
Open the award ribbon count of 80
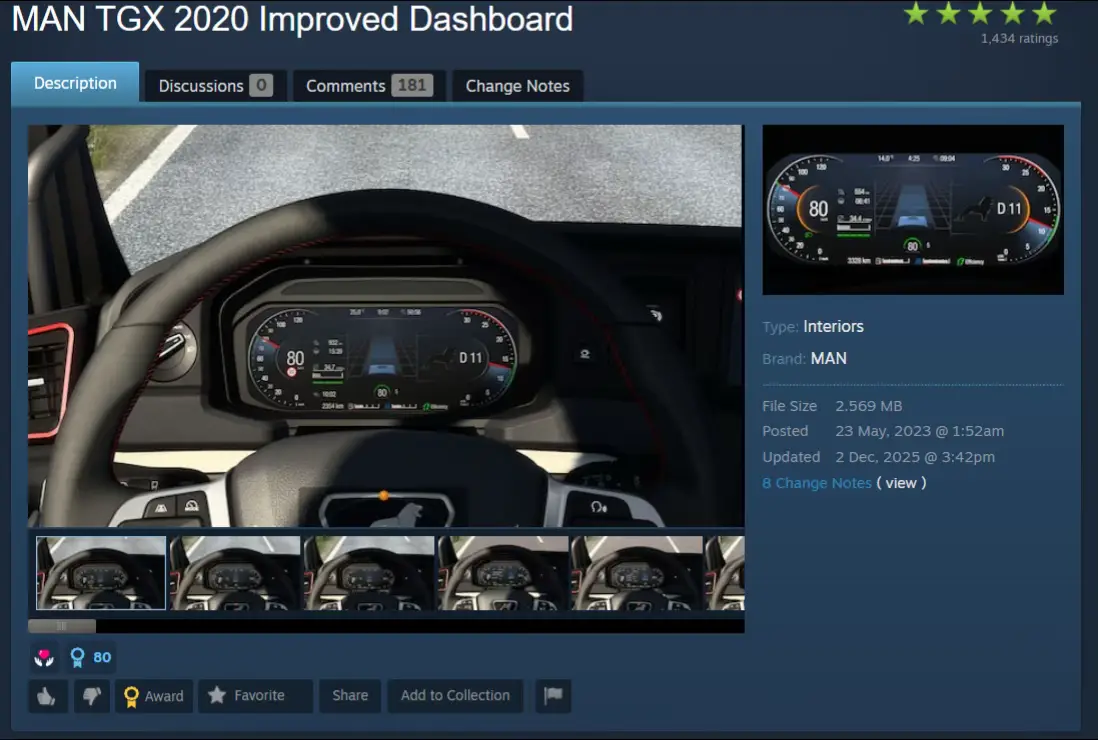coord(91,657)
